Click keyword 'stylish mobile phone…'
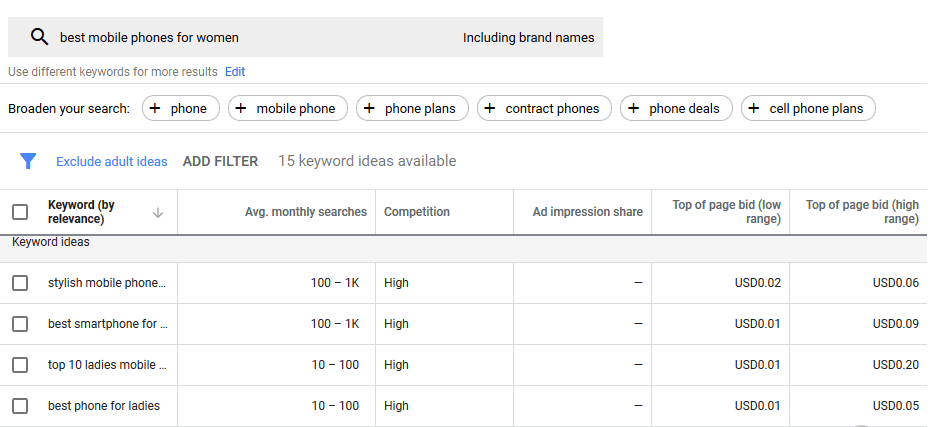The image size is (940, 427). point(106,282)
